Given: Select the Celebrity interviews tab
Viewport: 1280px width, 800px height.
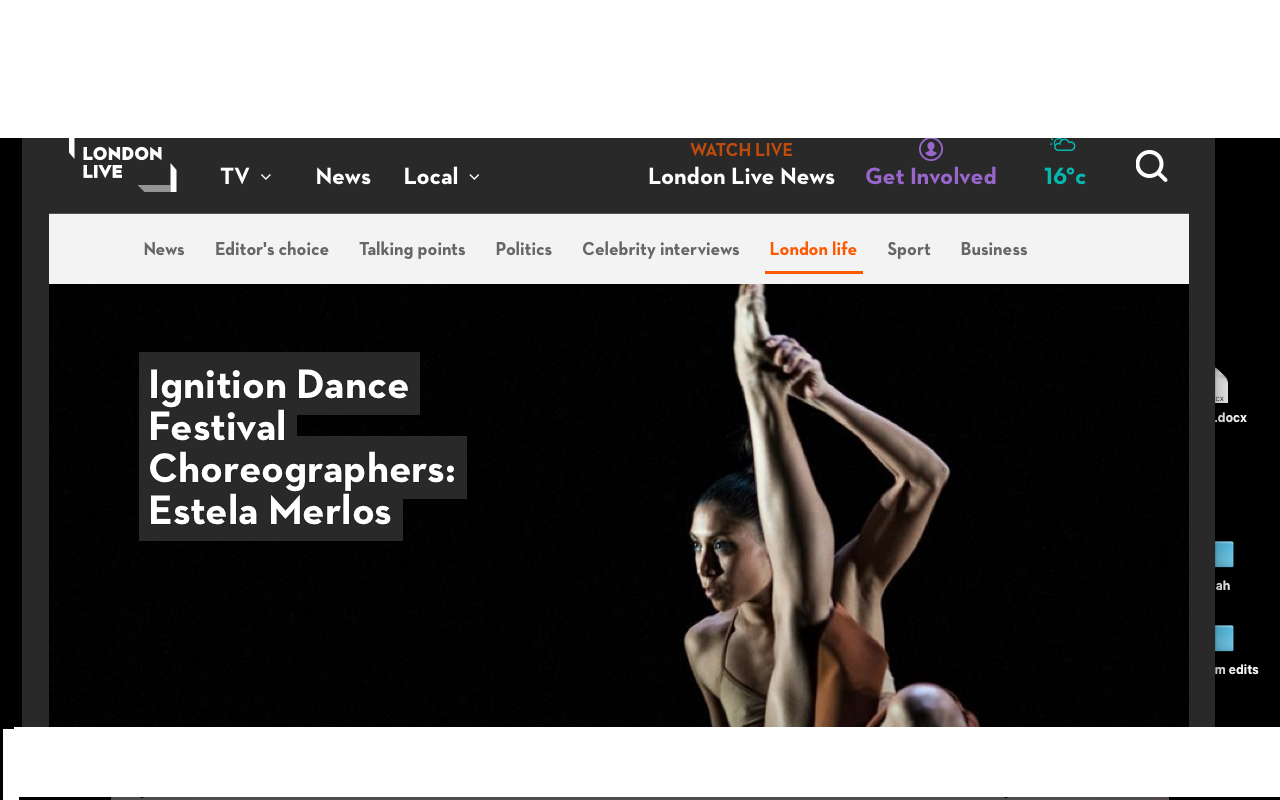Looking at the screenshot, I should click(x=661, y=249).
